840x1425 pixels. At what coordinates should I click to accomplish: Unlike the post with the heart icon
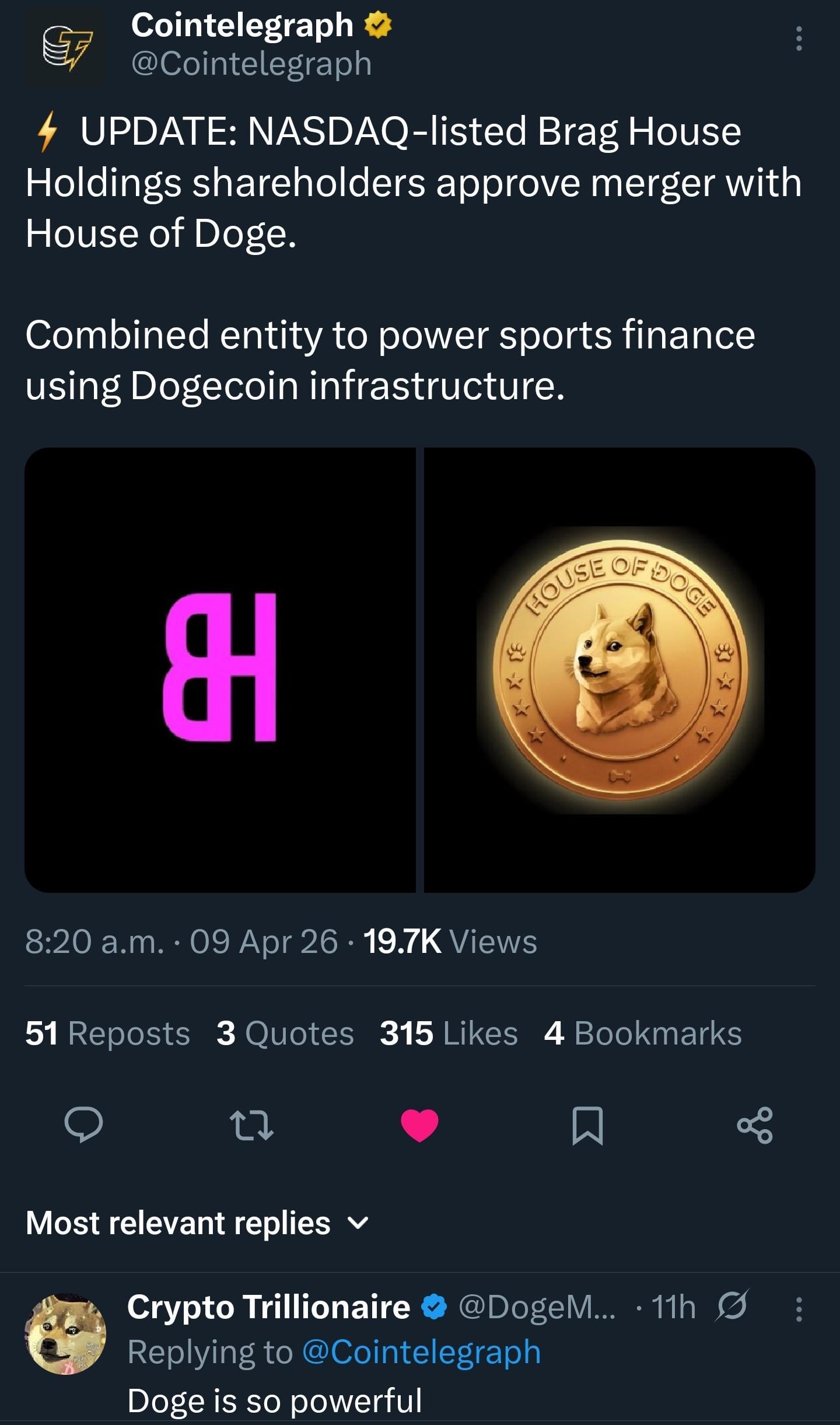point(419,1124)
